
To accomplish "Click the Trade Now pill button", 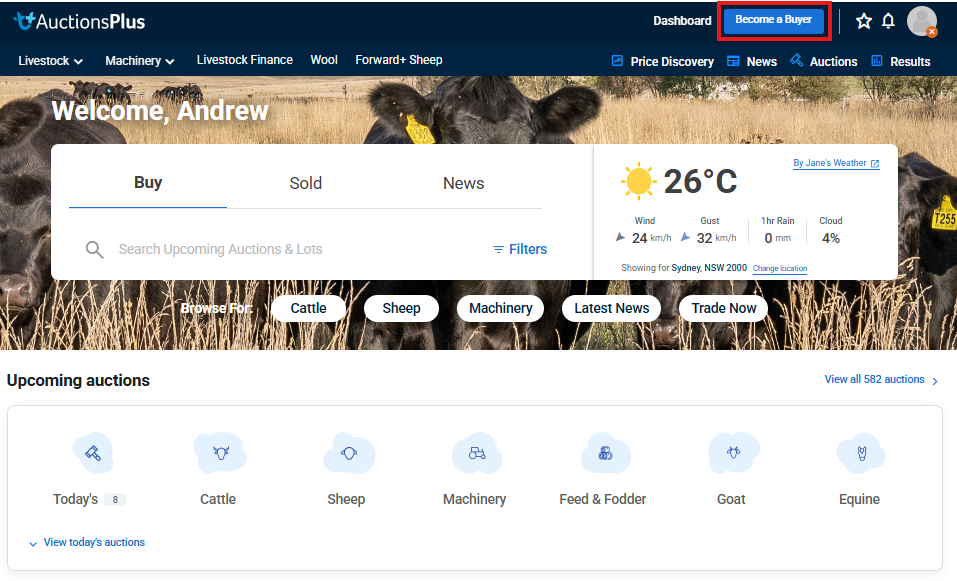I will pyautogui.click(x=724, y=308).
